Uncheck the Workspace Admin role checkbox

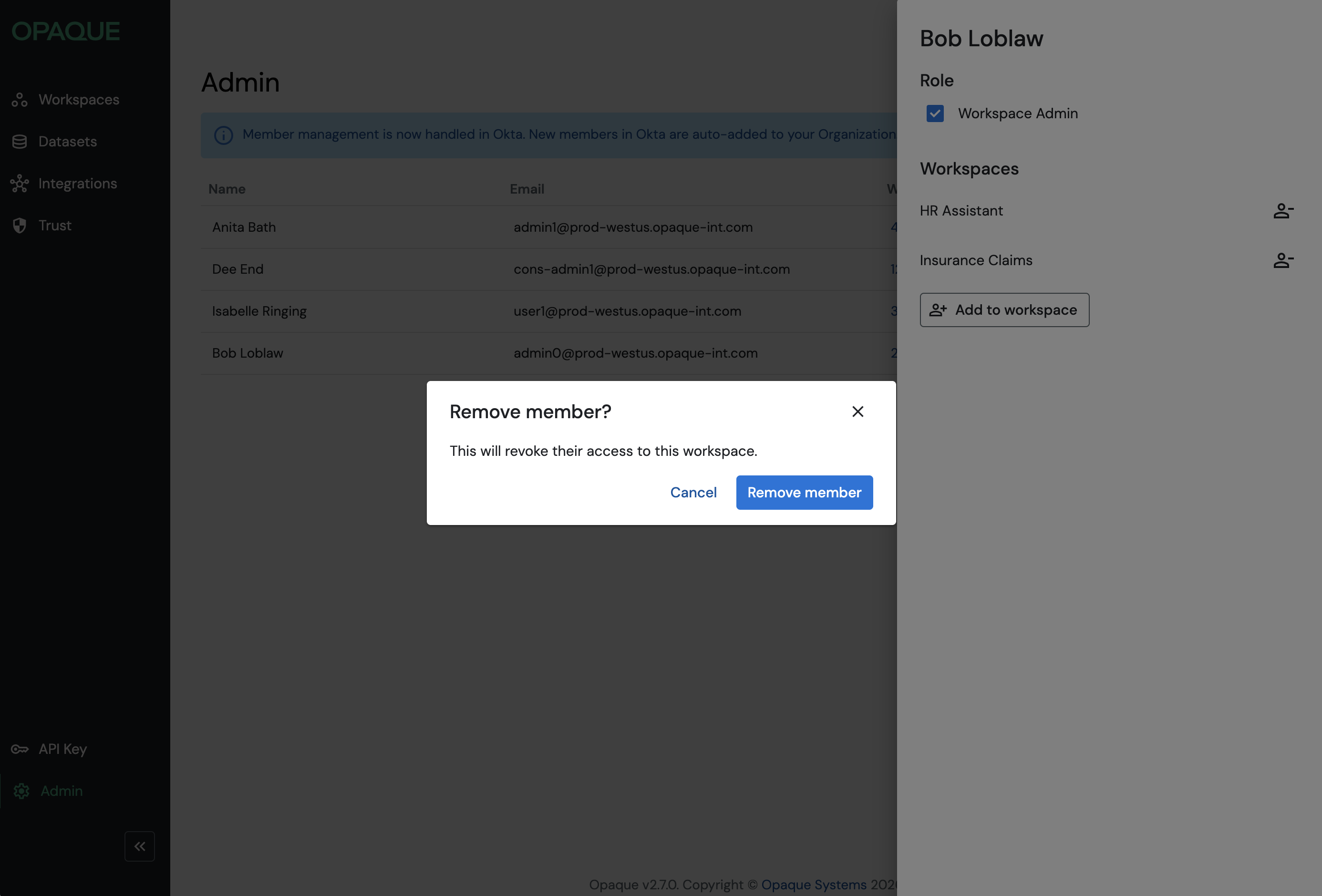coord(935,113)
